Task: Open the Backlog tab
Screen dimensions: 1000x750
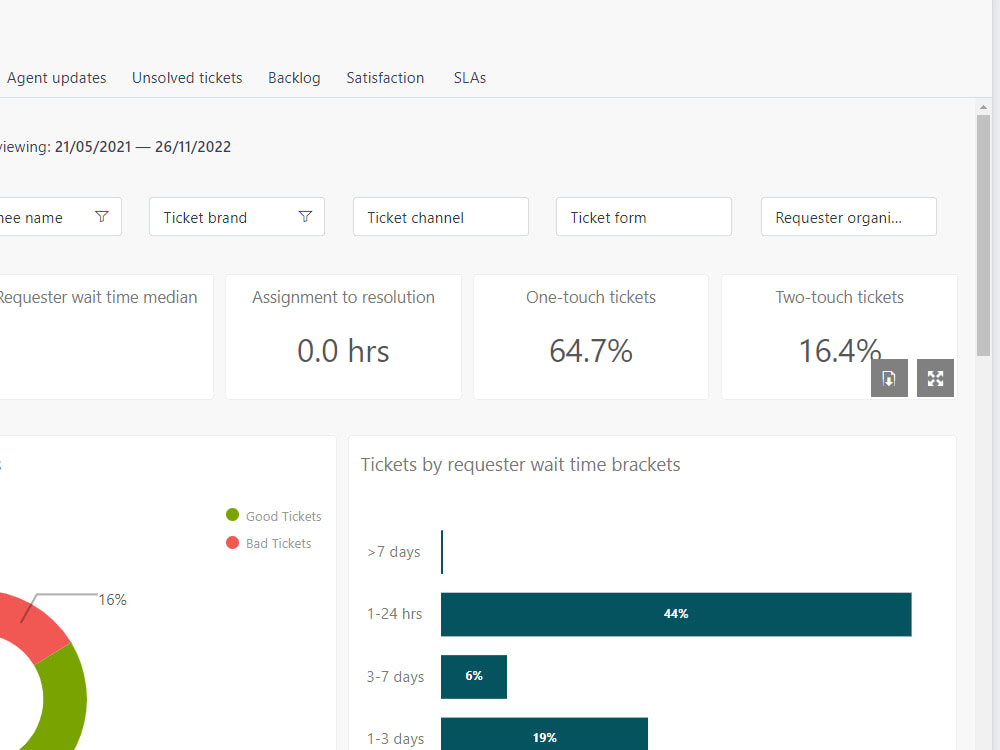Action: tap(294, 77)
